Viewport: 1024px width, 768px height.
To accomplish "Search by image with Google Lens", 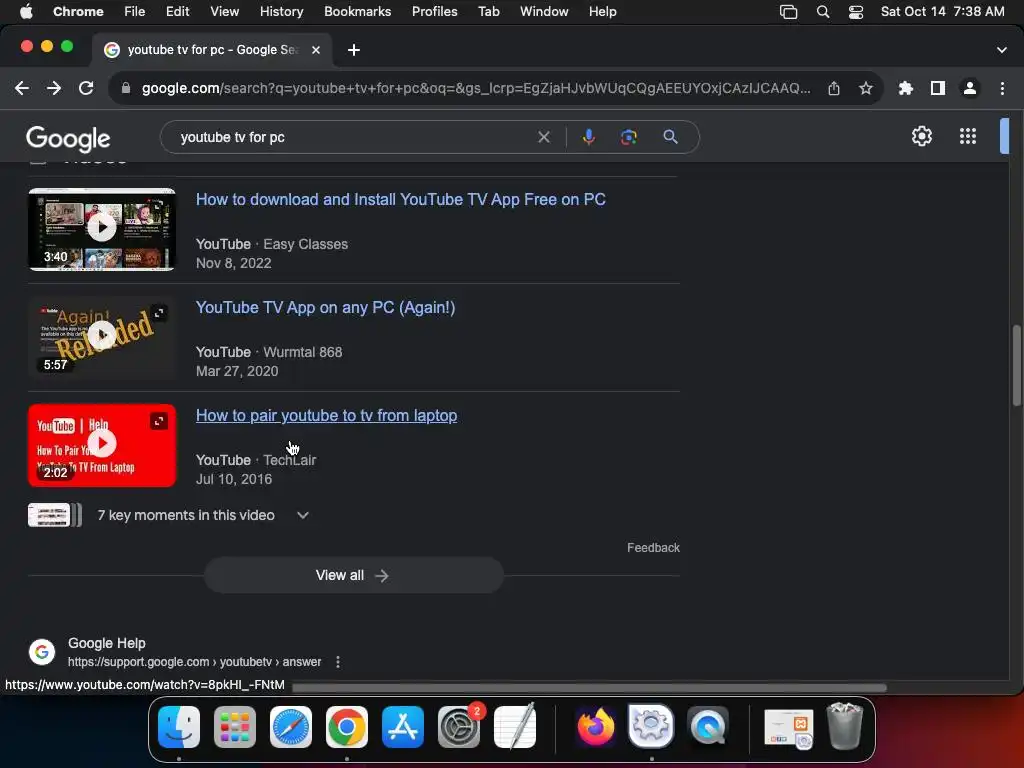I will coord(628,137).
